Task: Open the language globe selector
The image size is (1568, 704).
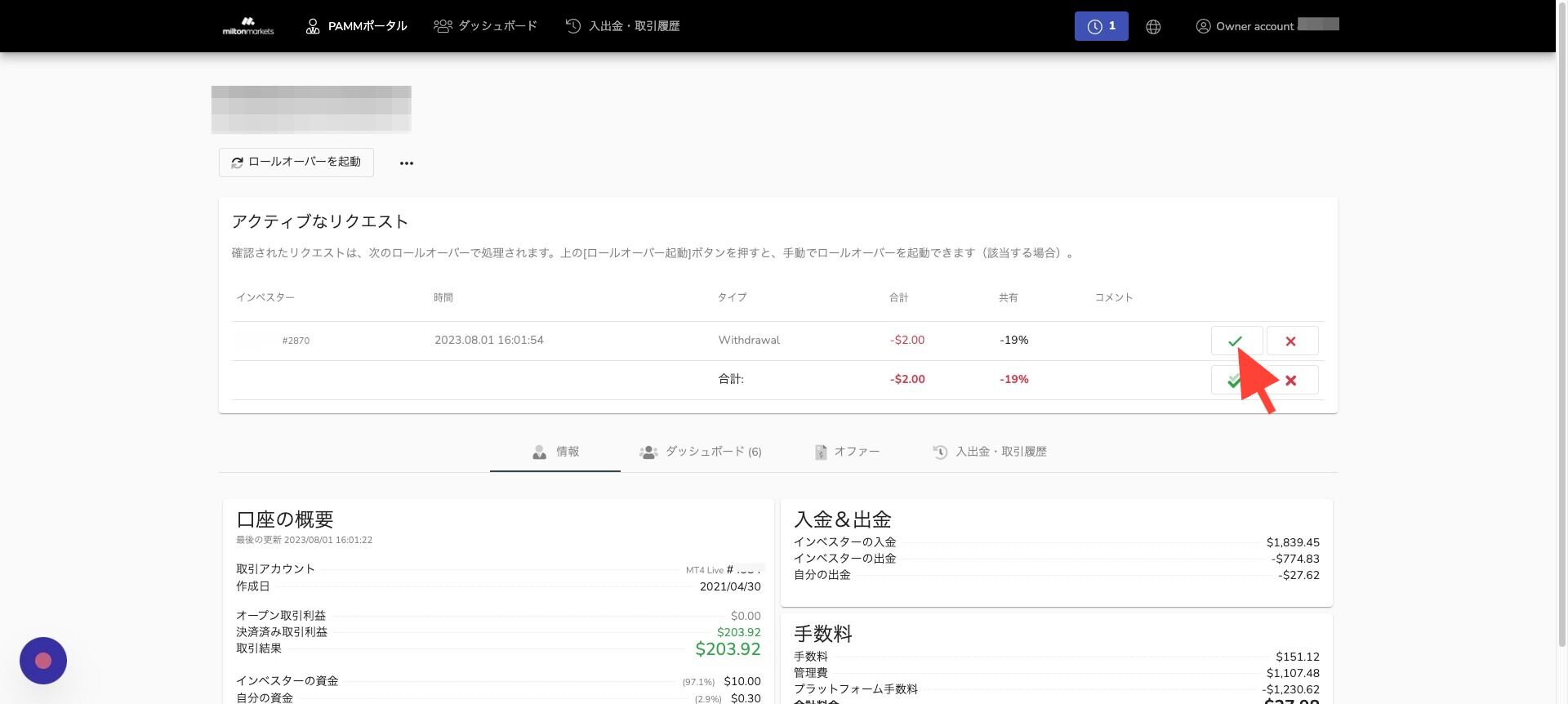Action: click(1153, 27)
